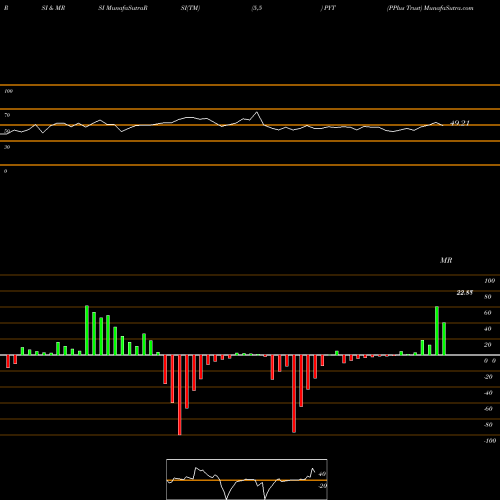The height and width of the screenshot is (500, 500).
Task: Click the RSI value reading 49.21
Action: (x=460, y=123)
